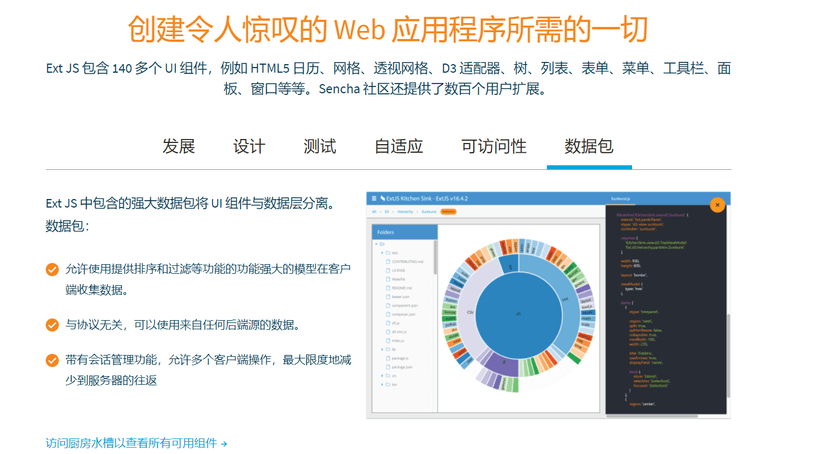Click the text 与协议无关，可以使用来自任何后端源的数据。
The image size is (828, 454).
point(184,325)
